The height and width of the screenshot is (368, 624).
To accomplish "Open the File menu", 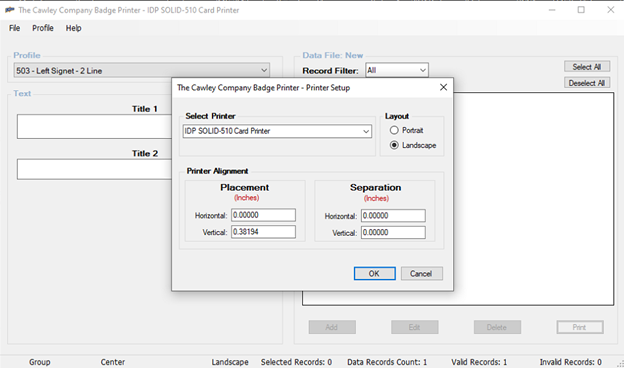I will (x=14, y=28).
